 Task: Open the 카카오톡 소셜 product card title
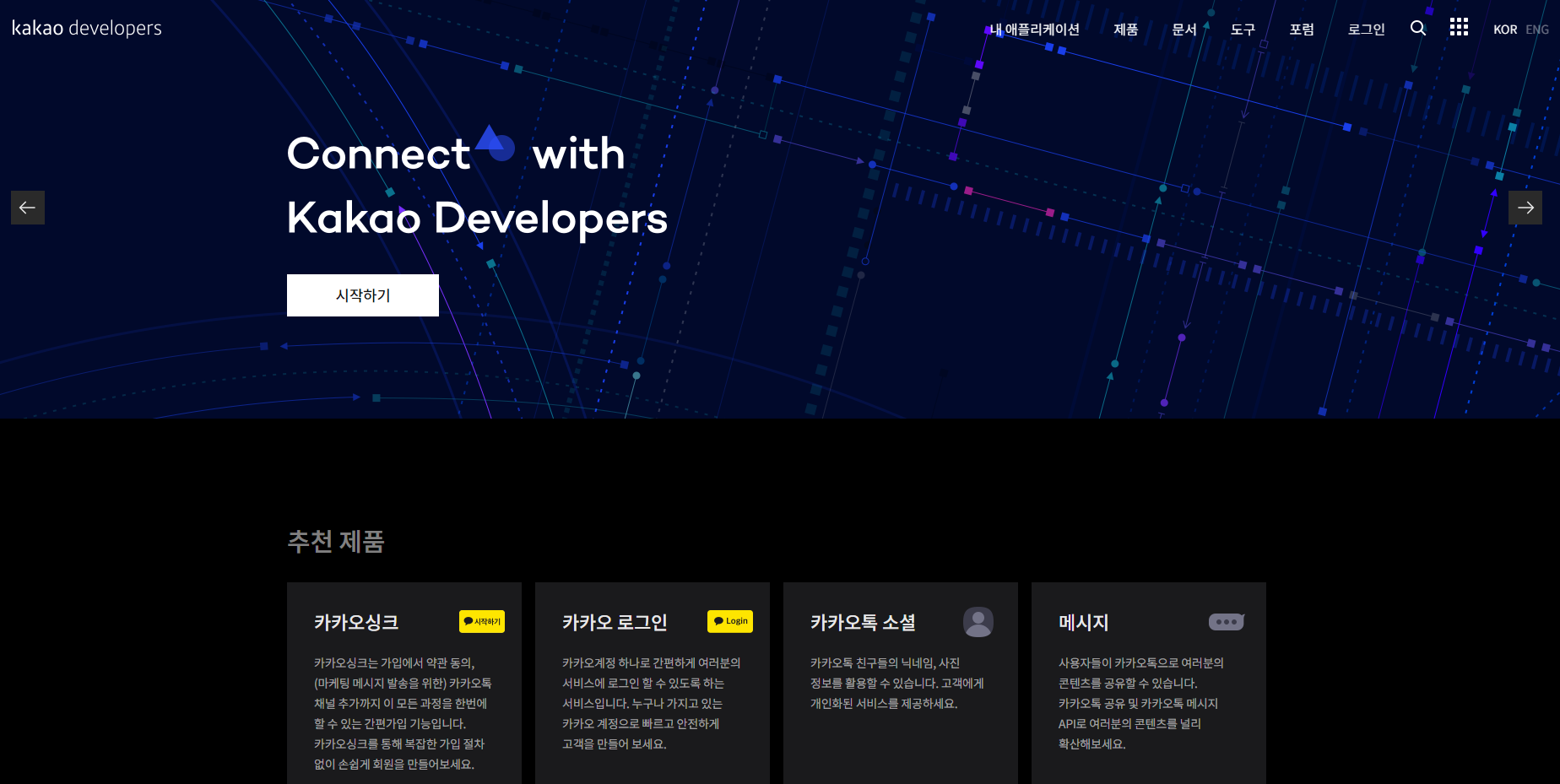click(x=863, y=623)
